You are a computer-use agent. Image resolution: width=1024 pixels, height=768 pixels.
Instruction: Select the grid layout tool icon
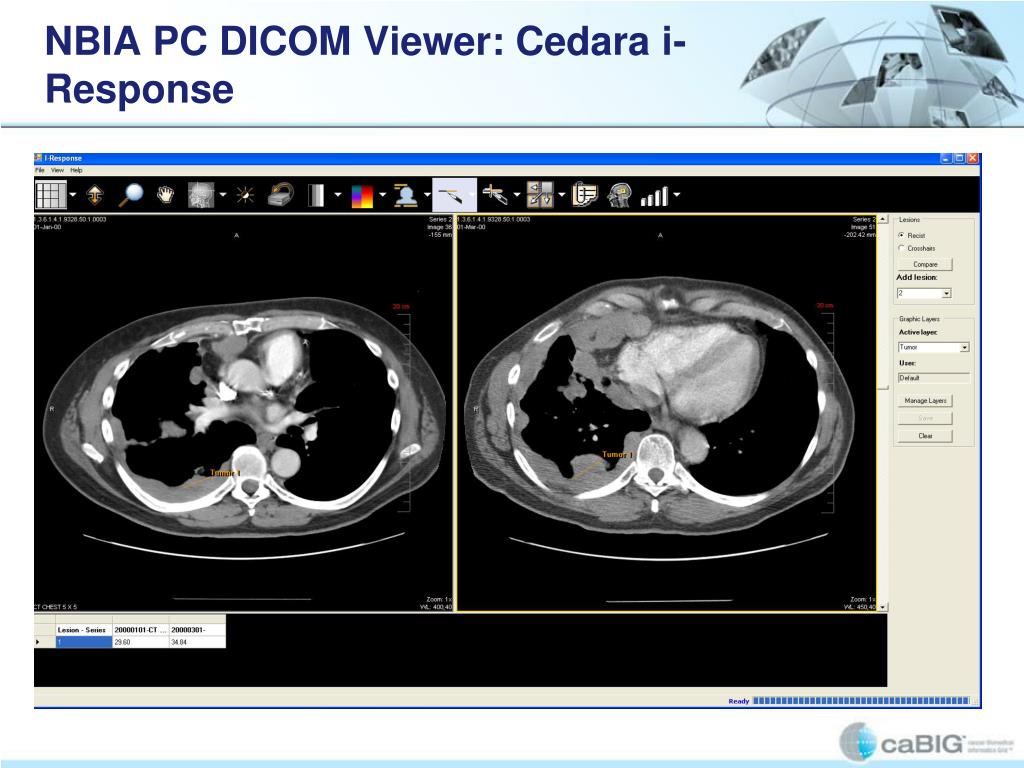click(x=51, y=195)
